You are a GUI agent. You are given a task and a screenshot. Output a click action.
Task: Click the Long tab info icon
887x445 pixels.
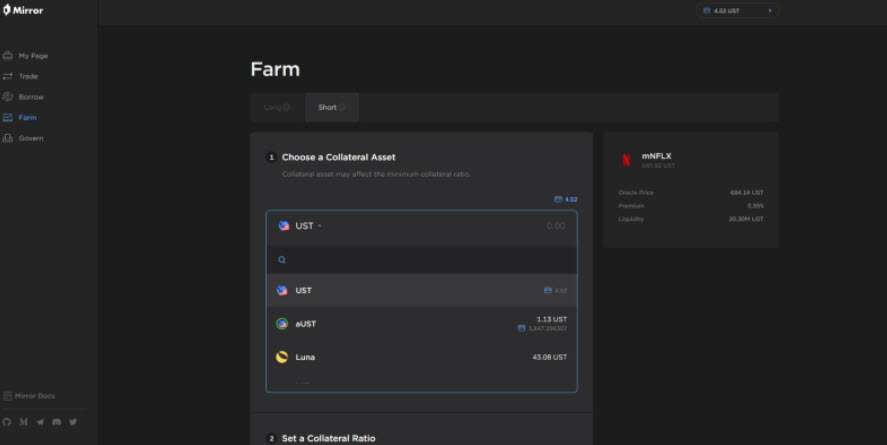coord(286,107)
